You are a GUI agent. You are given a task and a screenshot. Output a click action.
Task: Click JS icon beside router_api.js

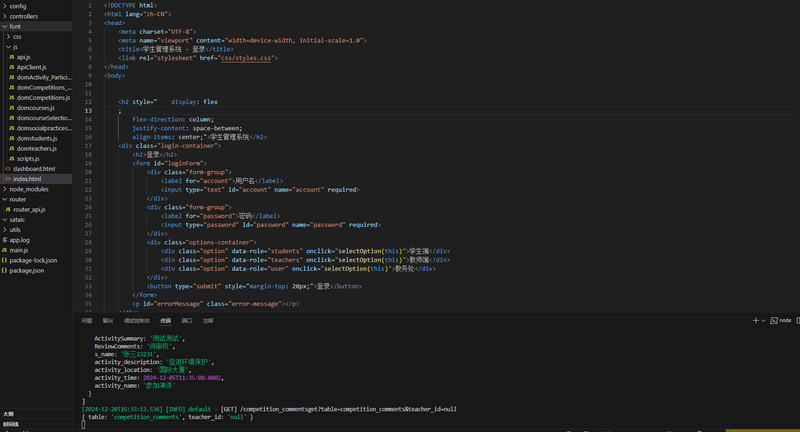click(x=8, y=210)
